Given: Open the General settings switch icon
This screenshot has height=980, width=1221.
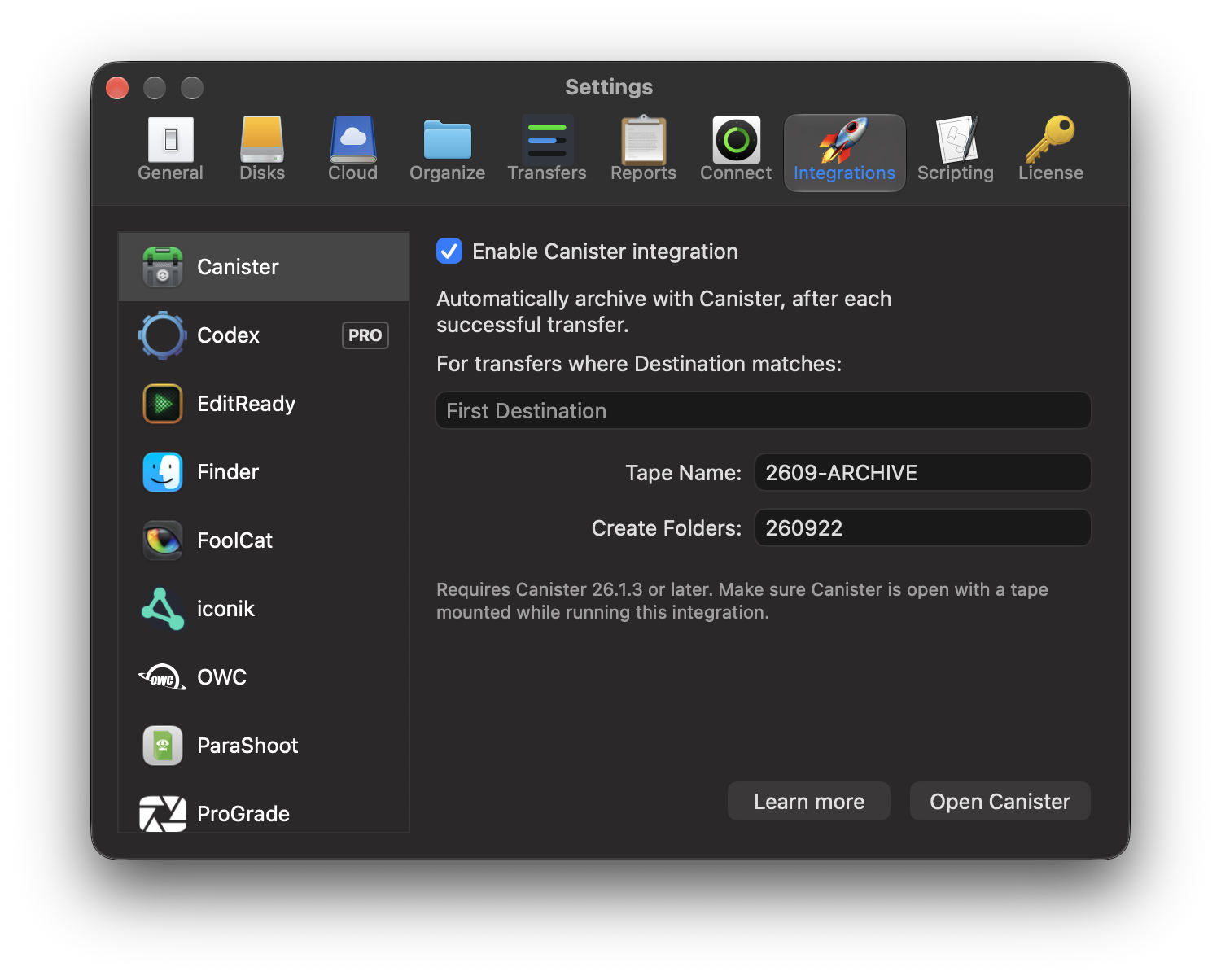Looking at the screenshot, I should pos(171,139).
